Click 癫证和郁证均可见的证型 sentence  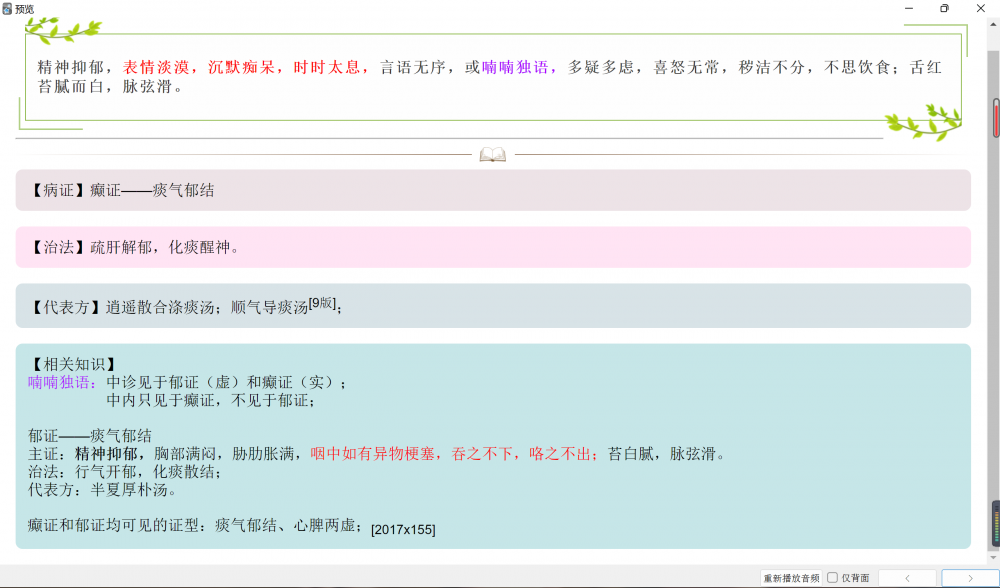click(196, 526)
